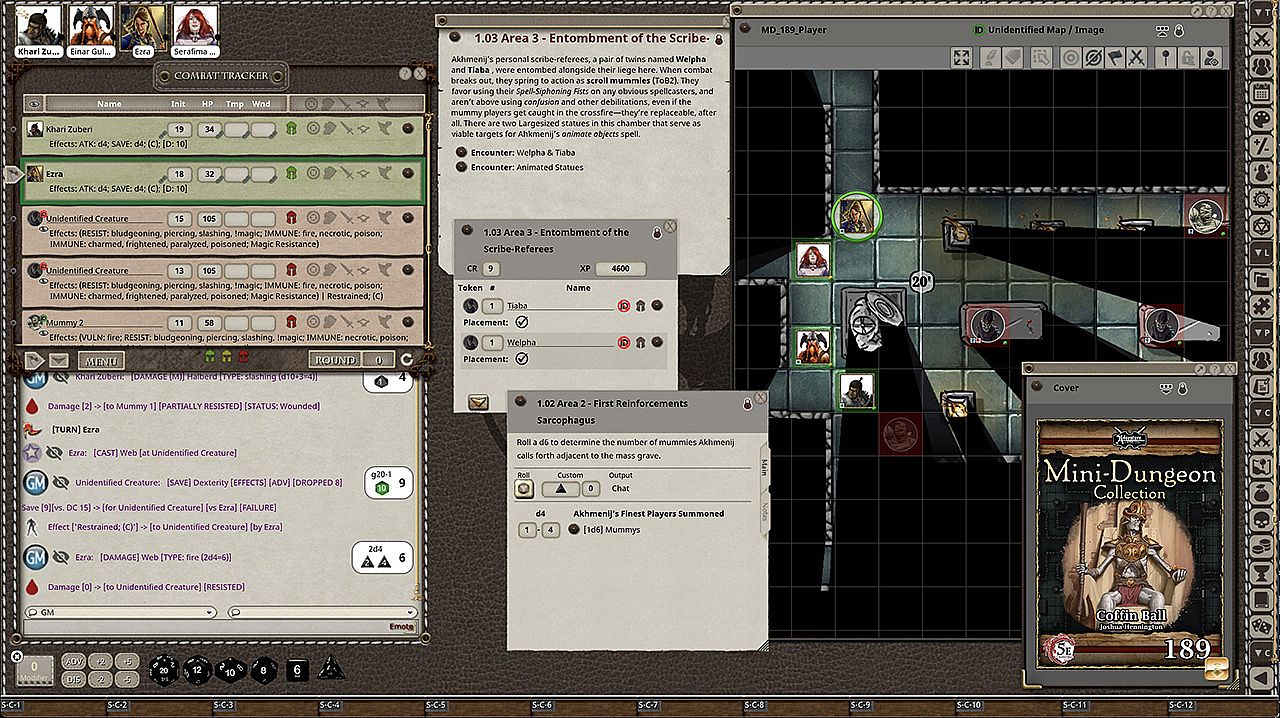The width and height of the screenshot is (1280, 718).
Task: Open Mummy 2's record link button
Action: click(408, 323)
